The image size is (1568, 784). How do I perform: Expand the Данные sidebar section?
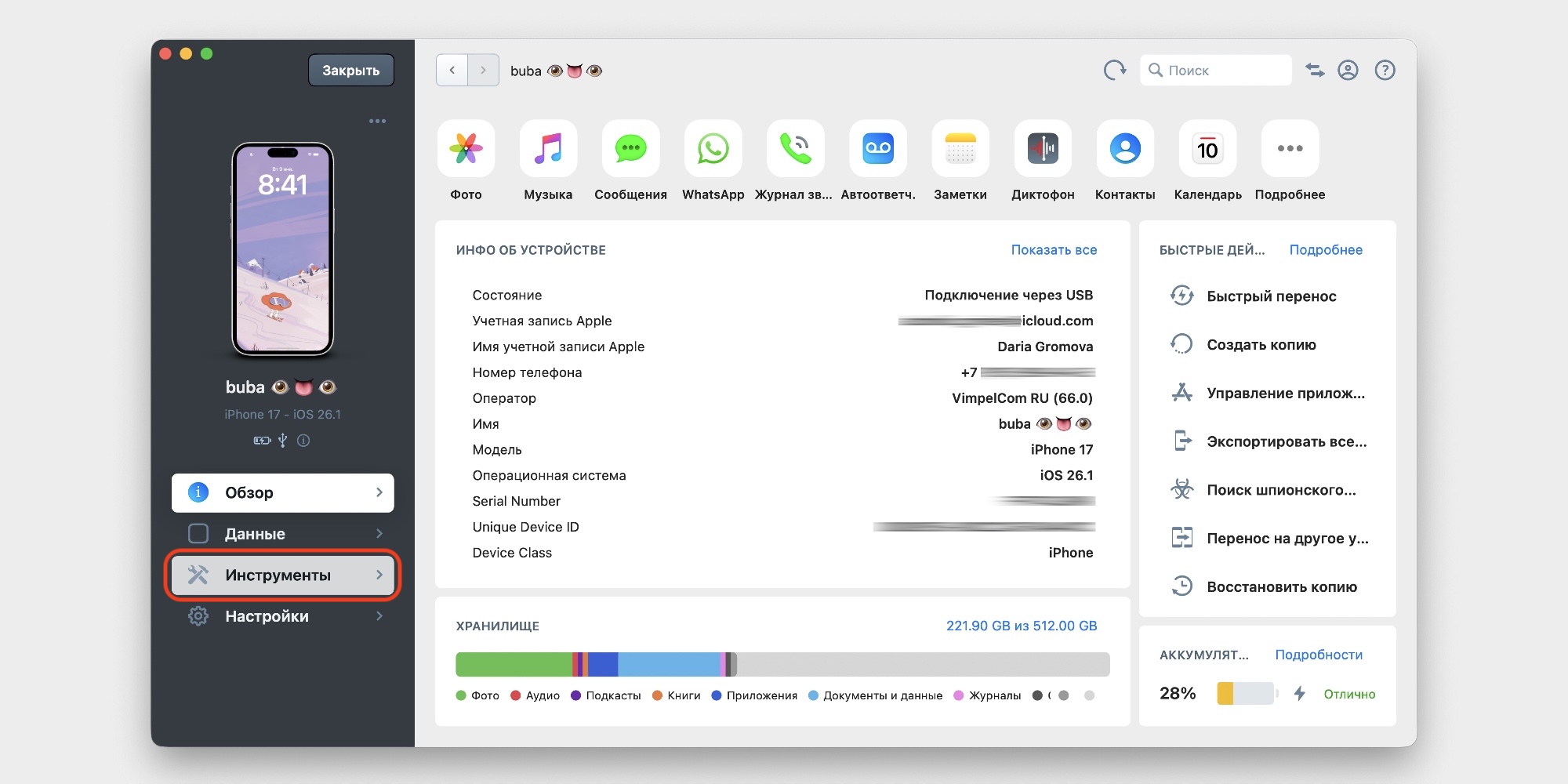tap(282, 534)
